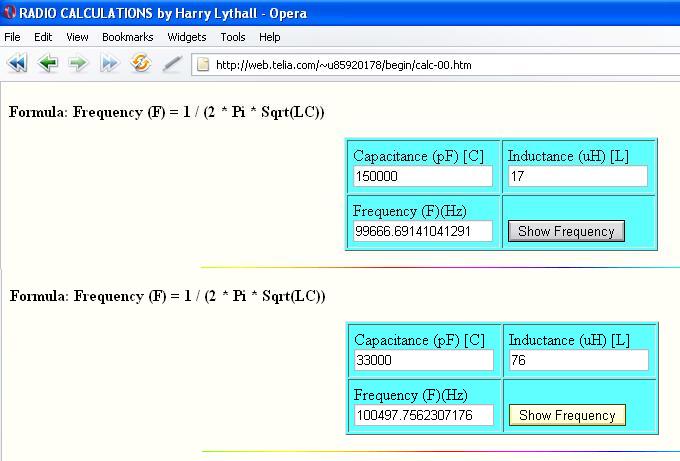Image resolution: width=680 pixels, height=461 pixels.
Task: Click the wand pencil toolbar icon
Action: (x=172, y=64)
